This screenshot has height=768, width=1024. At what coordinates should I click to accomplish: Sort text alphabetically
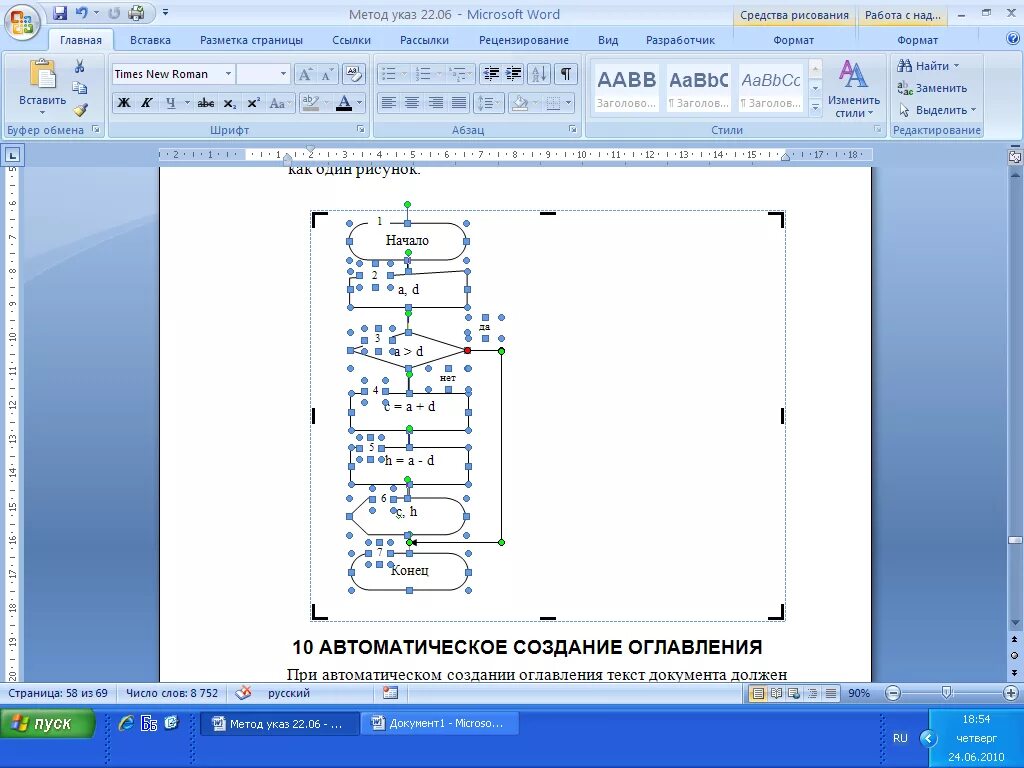click(539, 74)
